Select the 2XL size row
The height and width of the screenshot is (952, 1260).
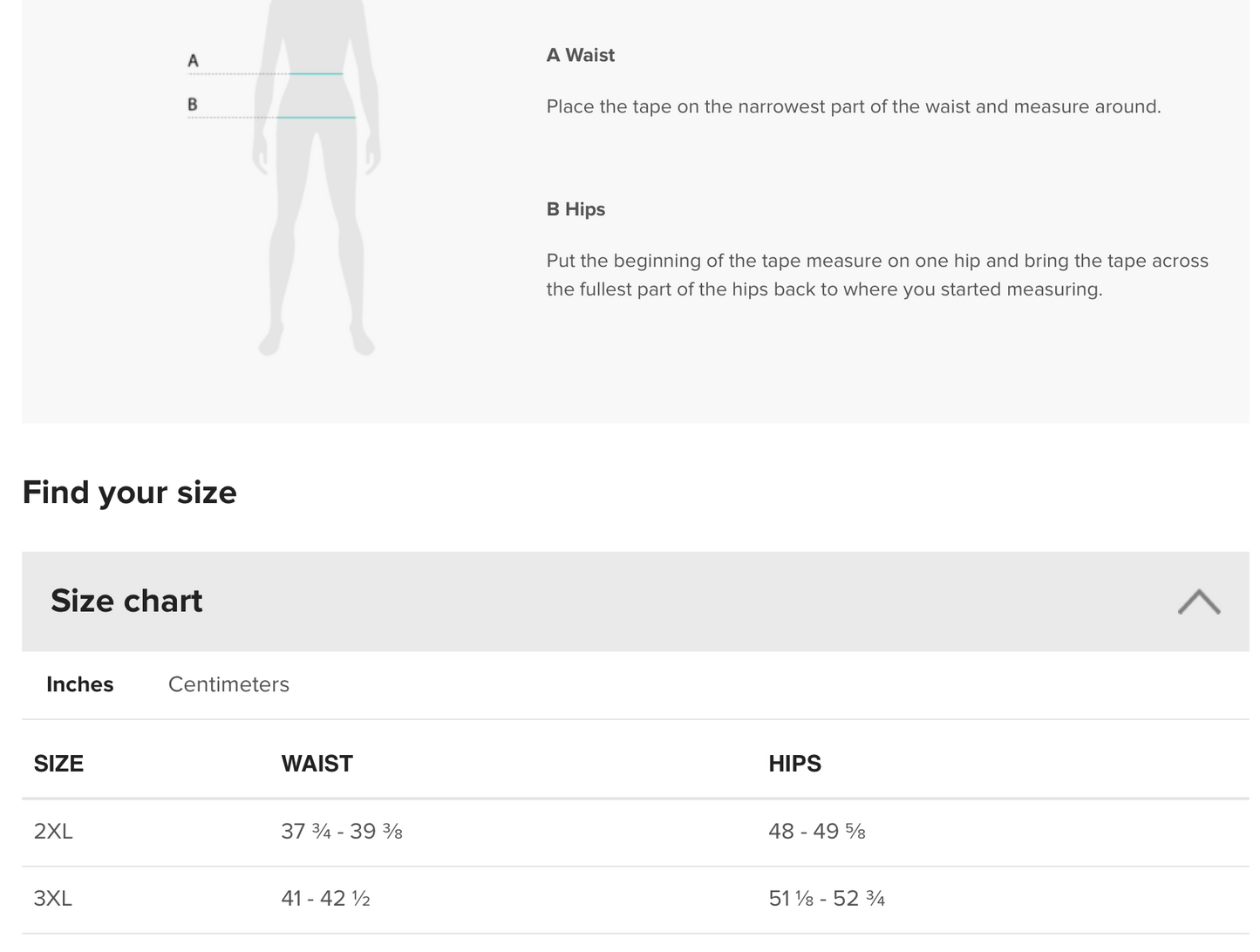pyautogui.click(x=53, y=832)
